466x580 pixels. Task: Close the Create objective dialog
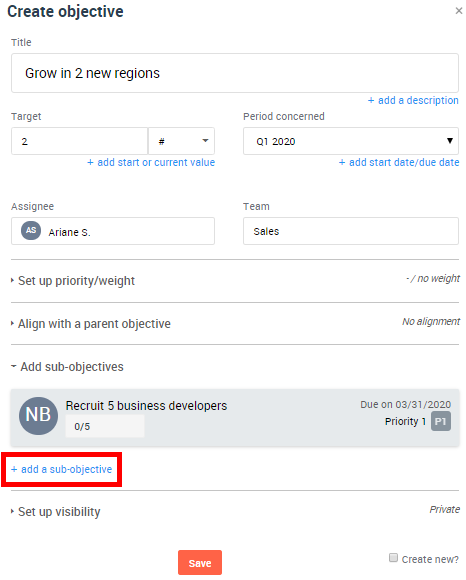459,11
